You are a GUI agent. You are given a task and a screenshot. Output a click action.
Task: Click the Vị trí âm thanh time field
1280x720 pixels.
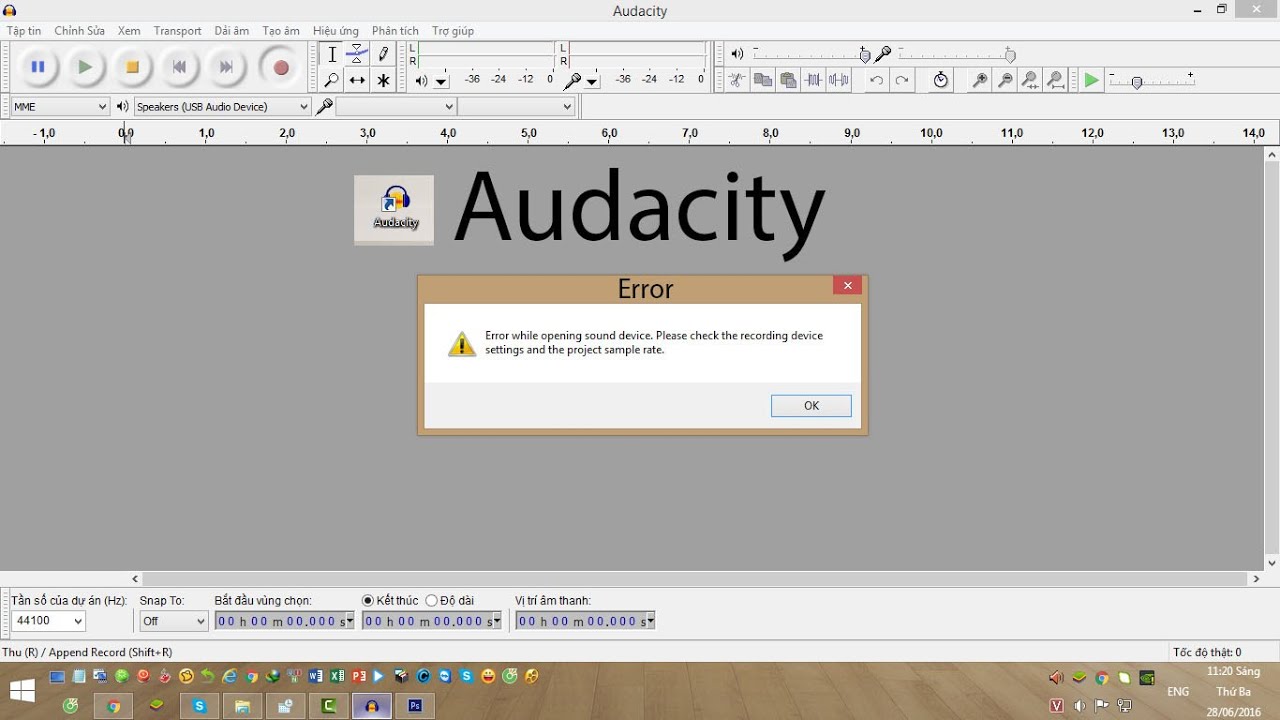click(586, 621)
